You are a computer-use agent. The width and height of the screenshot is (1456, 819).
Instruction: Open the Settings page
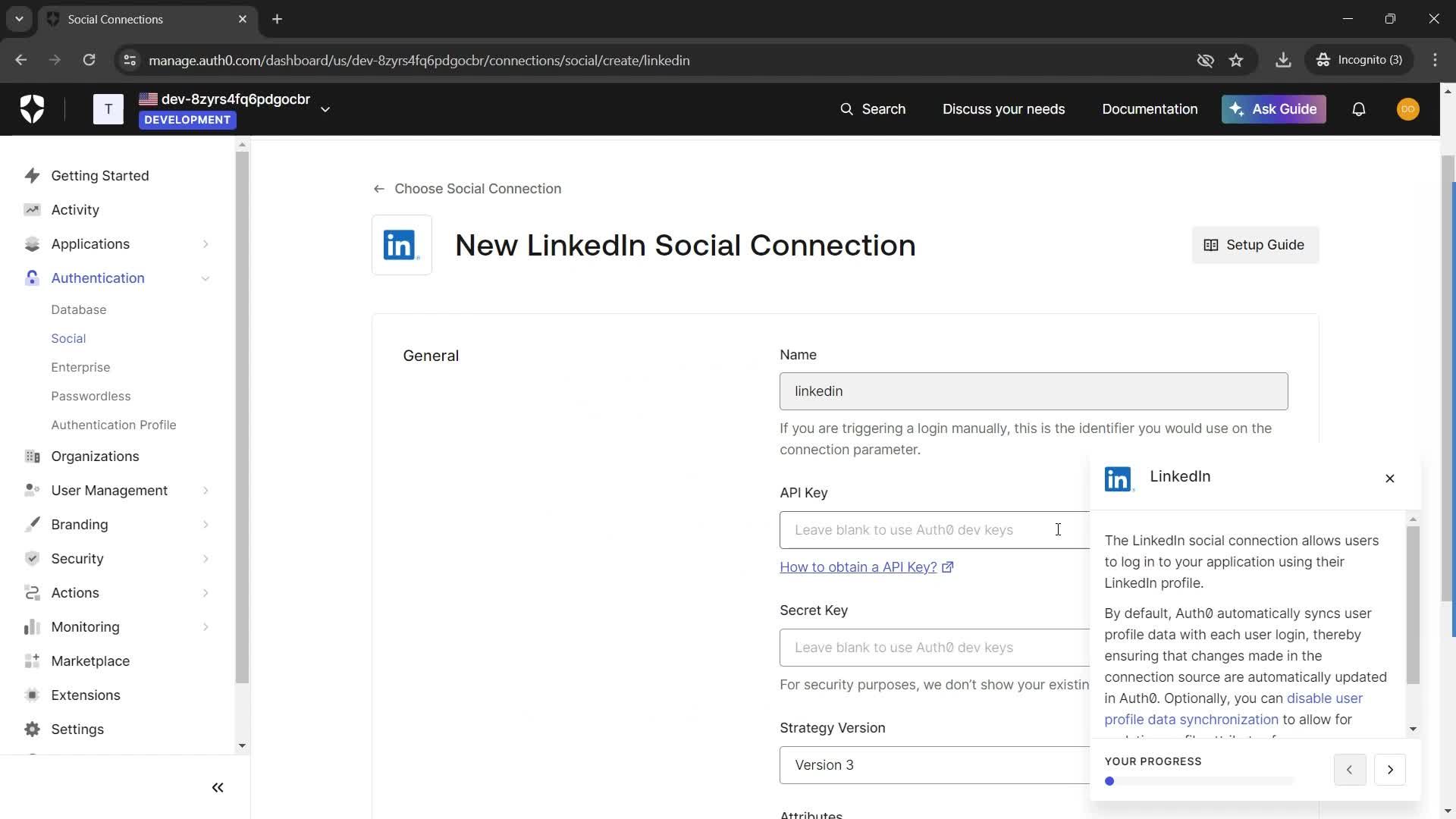tap(77, 730)
